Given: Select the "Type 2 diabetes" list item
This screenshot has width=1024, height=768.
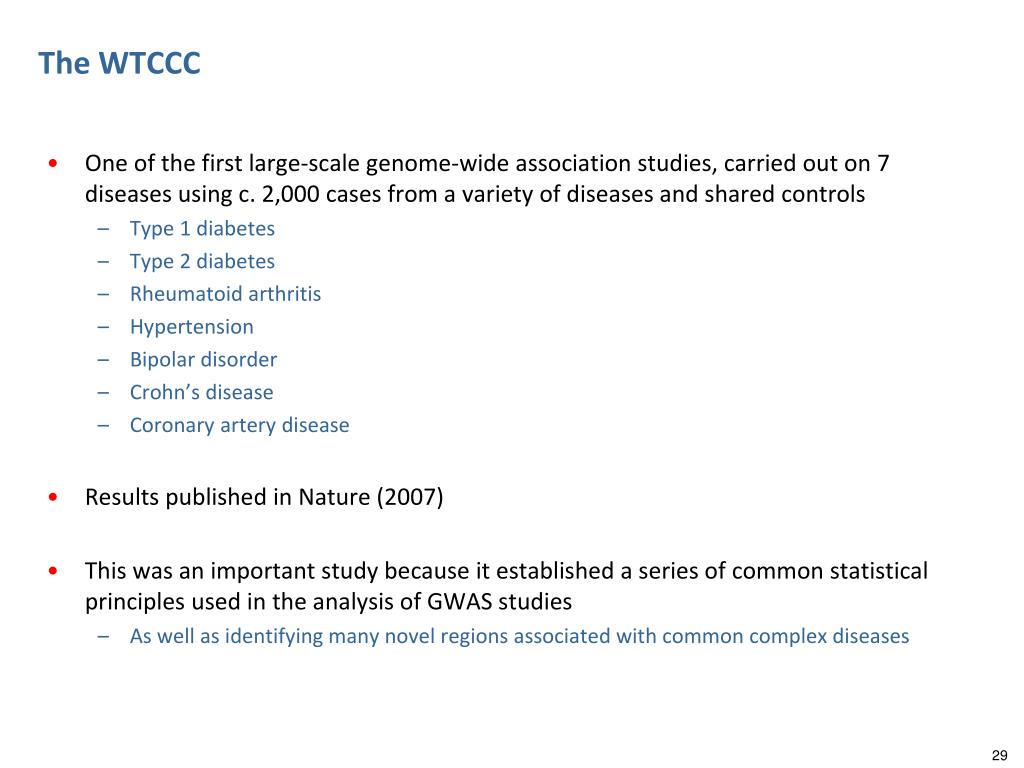Looking at the screenshot, I should [202, 261].
